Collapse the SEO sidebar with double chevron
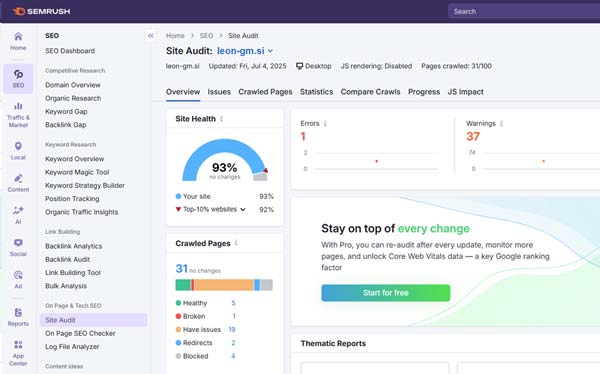600x374 pixels. click(x=151, y=36)
